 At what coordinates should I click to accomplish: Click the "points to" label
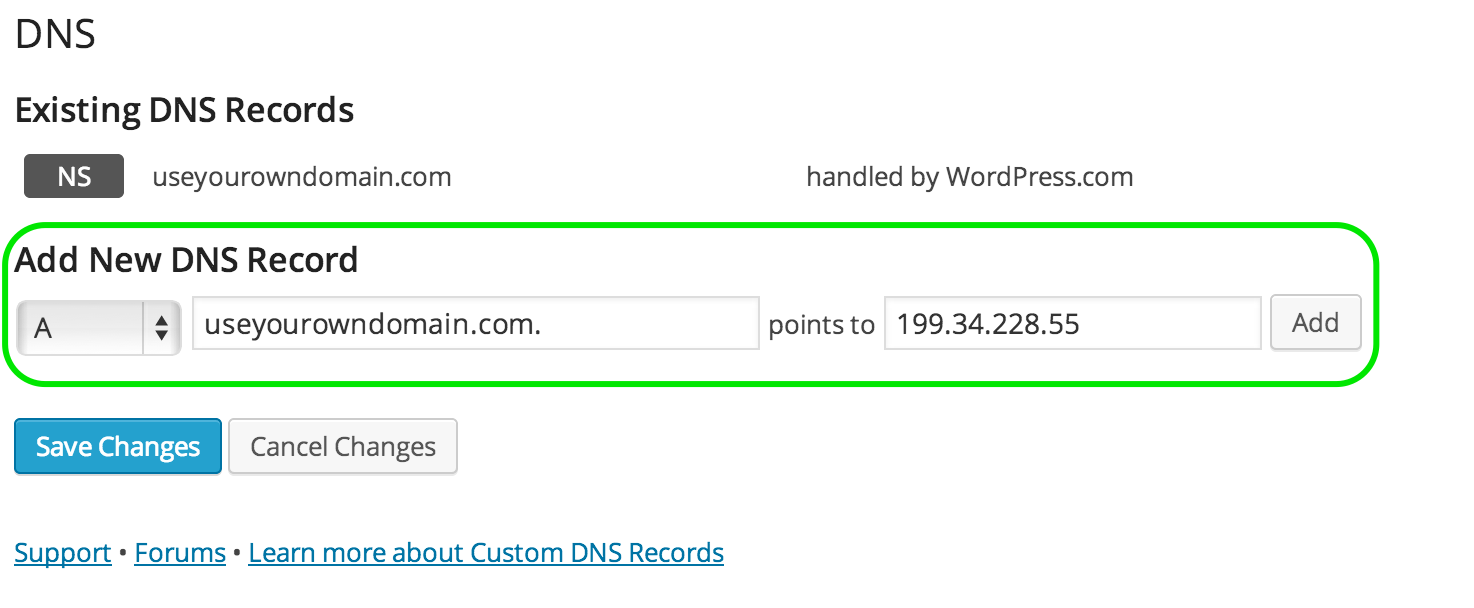(821, 323)
